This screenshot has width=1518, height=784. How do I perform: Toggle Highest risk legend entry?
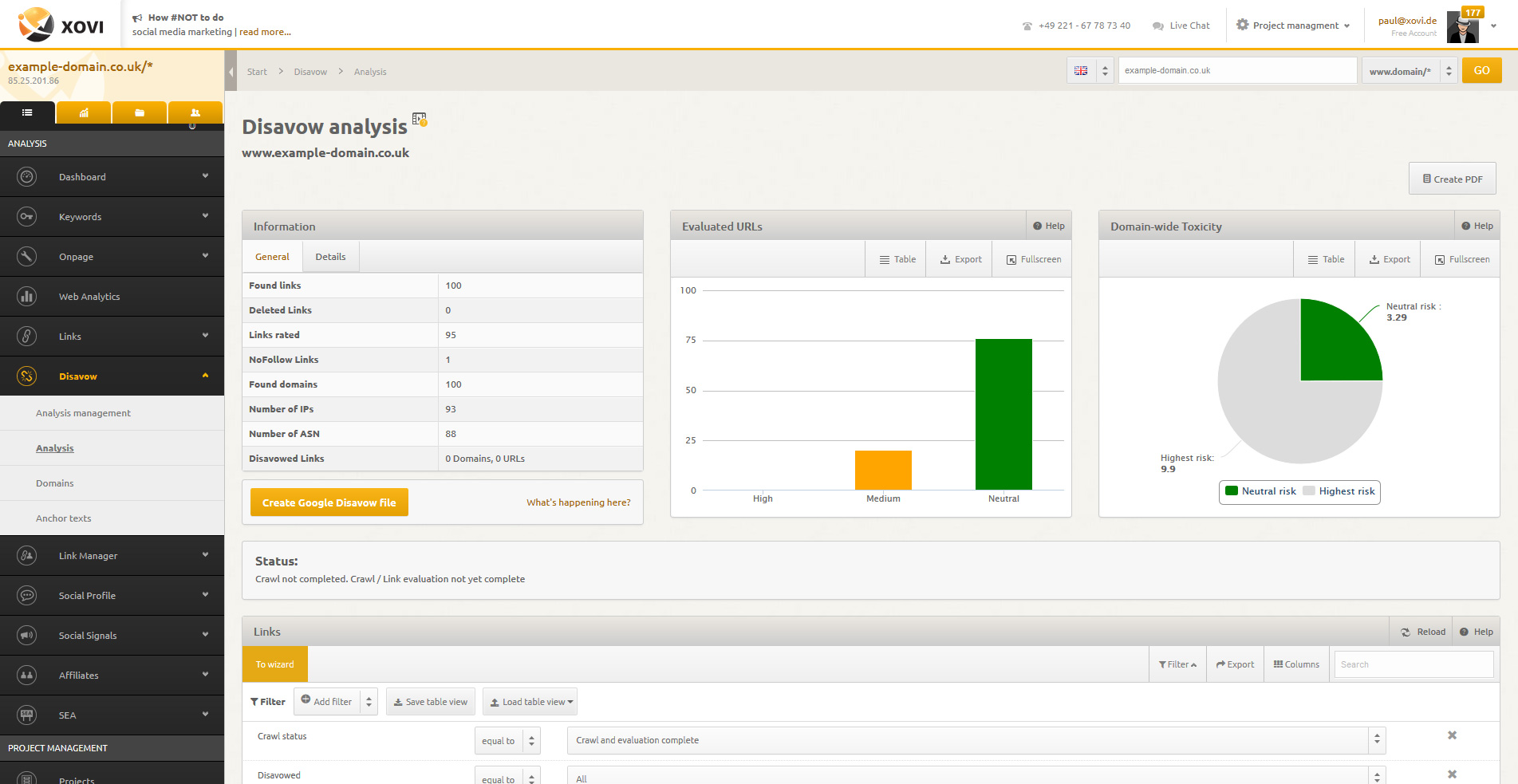click(x=1339, y=491)
